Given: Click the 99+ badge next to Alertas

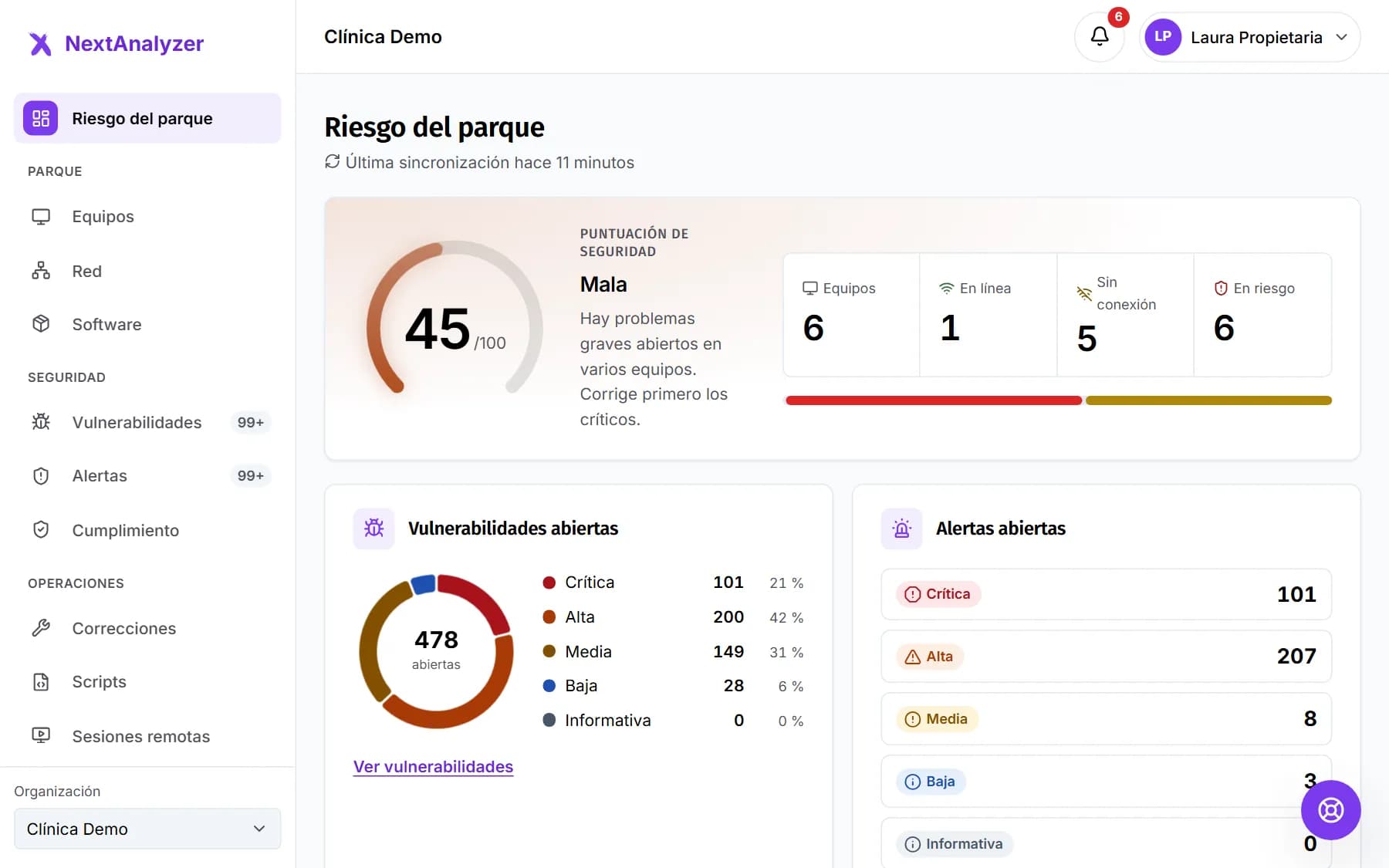Looking at the screenshot, I should 250,476.
